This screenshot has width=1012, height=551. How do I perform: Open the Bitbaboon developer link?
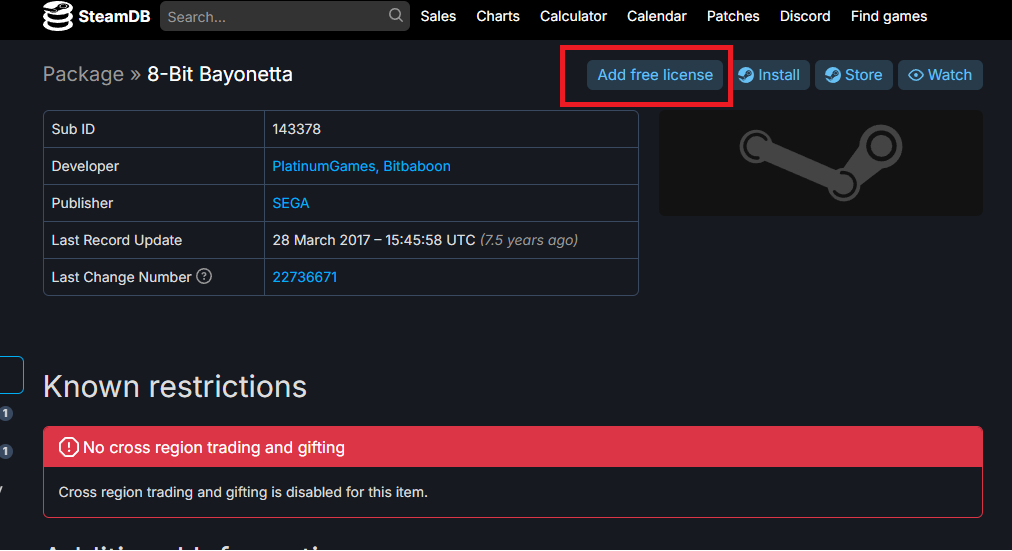417,166
